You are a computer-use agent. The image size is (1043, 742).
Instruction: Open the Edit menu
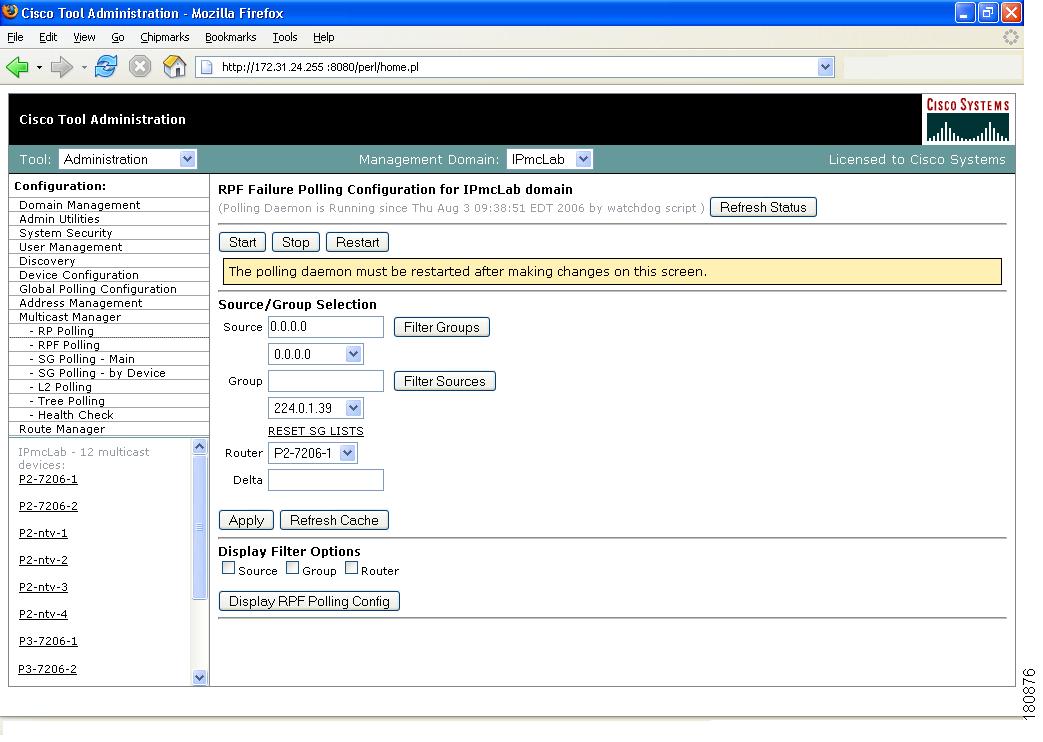point(48,37)
